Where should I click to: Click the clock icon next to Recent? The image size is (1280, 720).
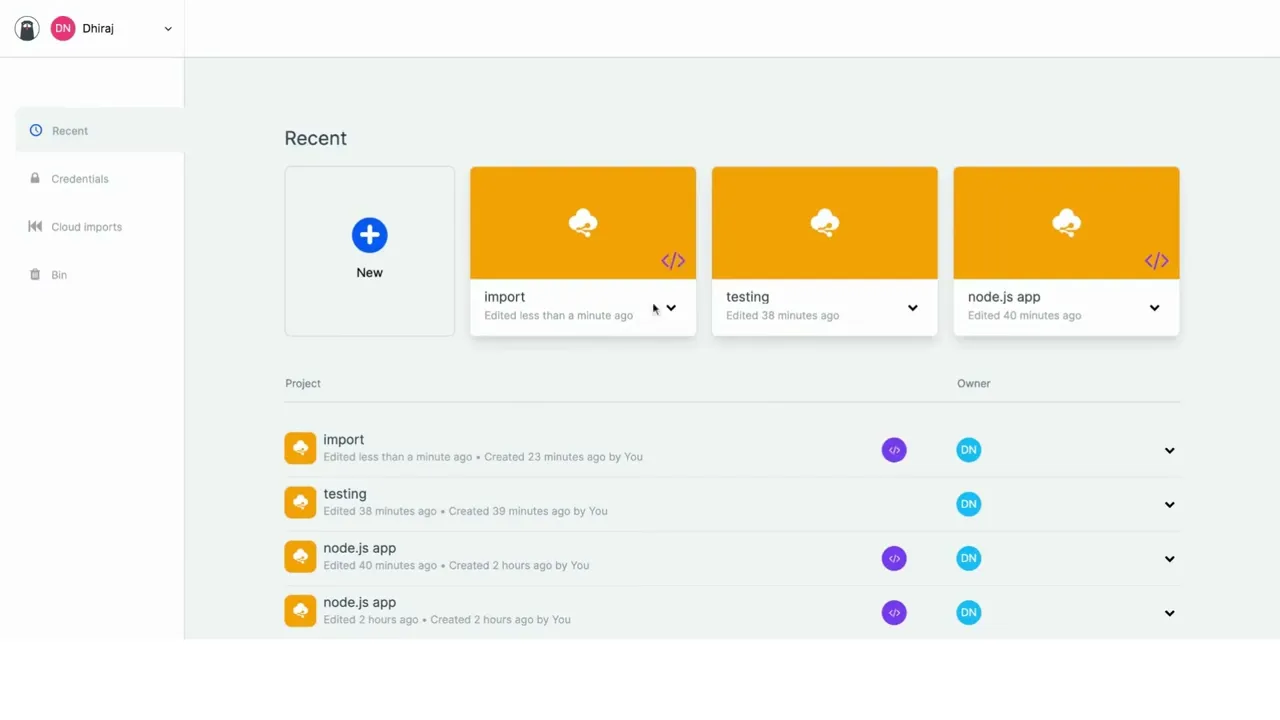click(x=36, y=131)
